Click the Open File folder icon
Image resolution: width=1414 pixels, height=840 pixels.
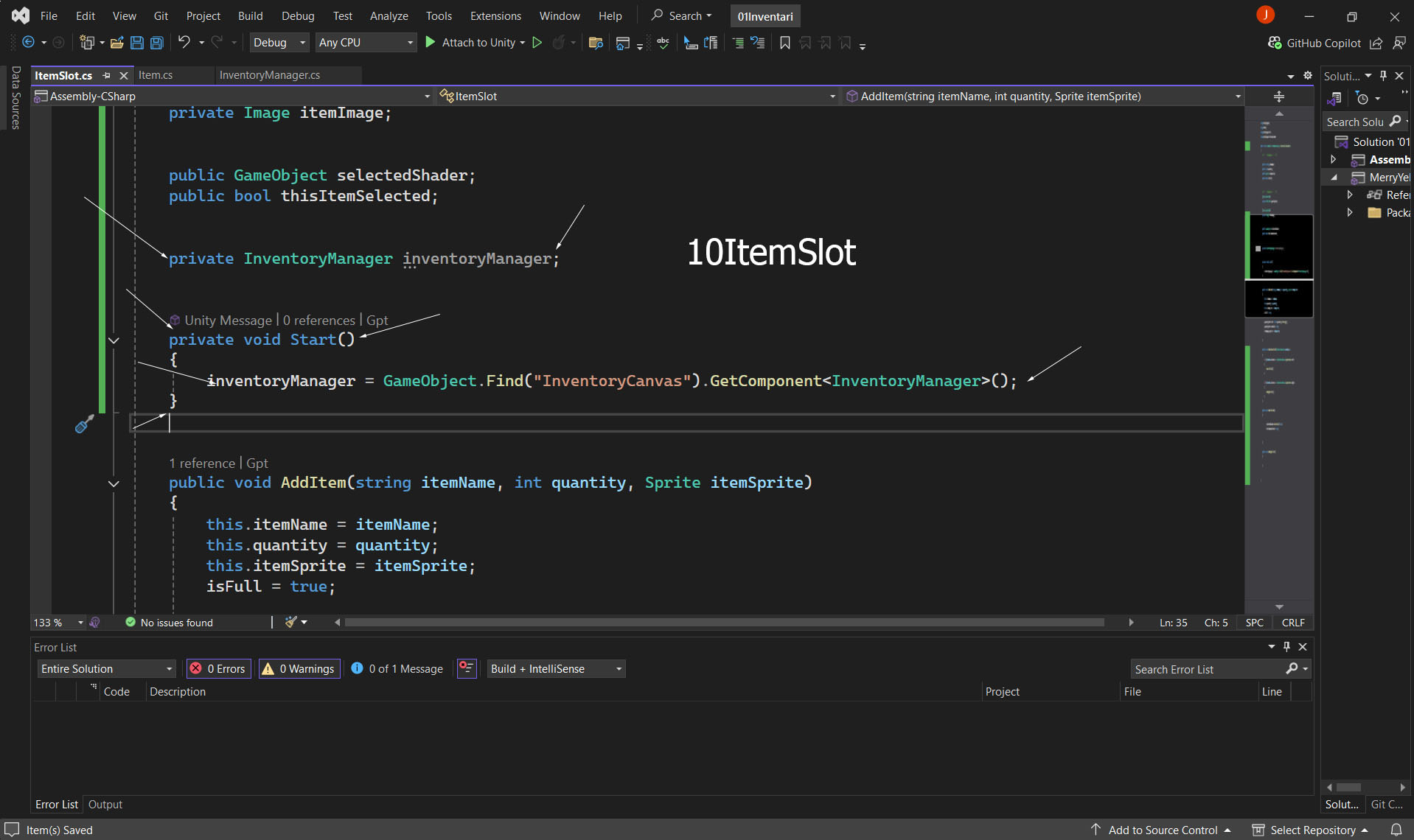(x=116, y=43)
